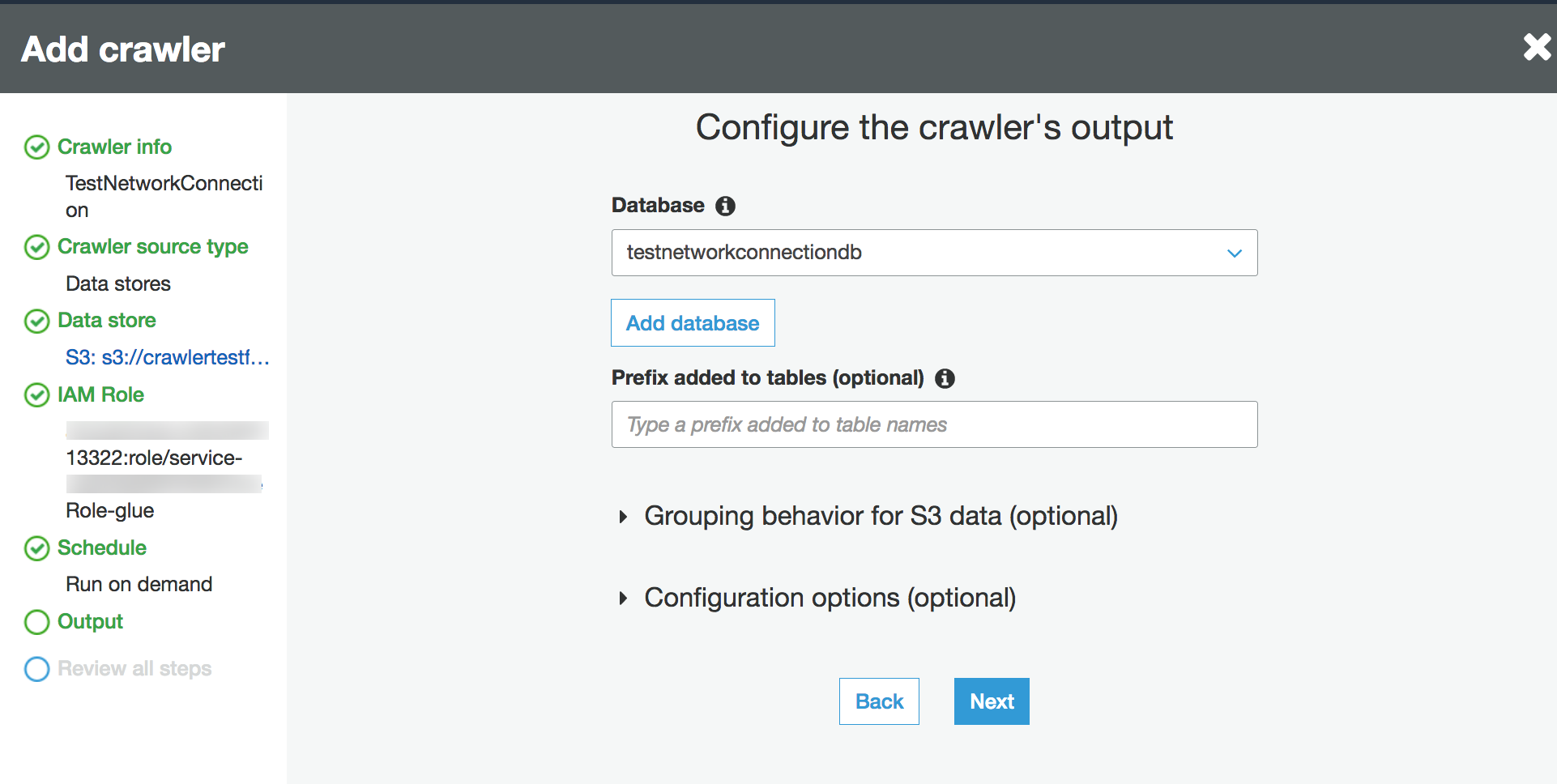Click the Next button
Screen dimensions: 1557x784
(x=991, y=701)
